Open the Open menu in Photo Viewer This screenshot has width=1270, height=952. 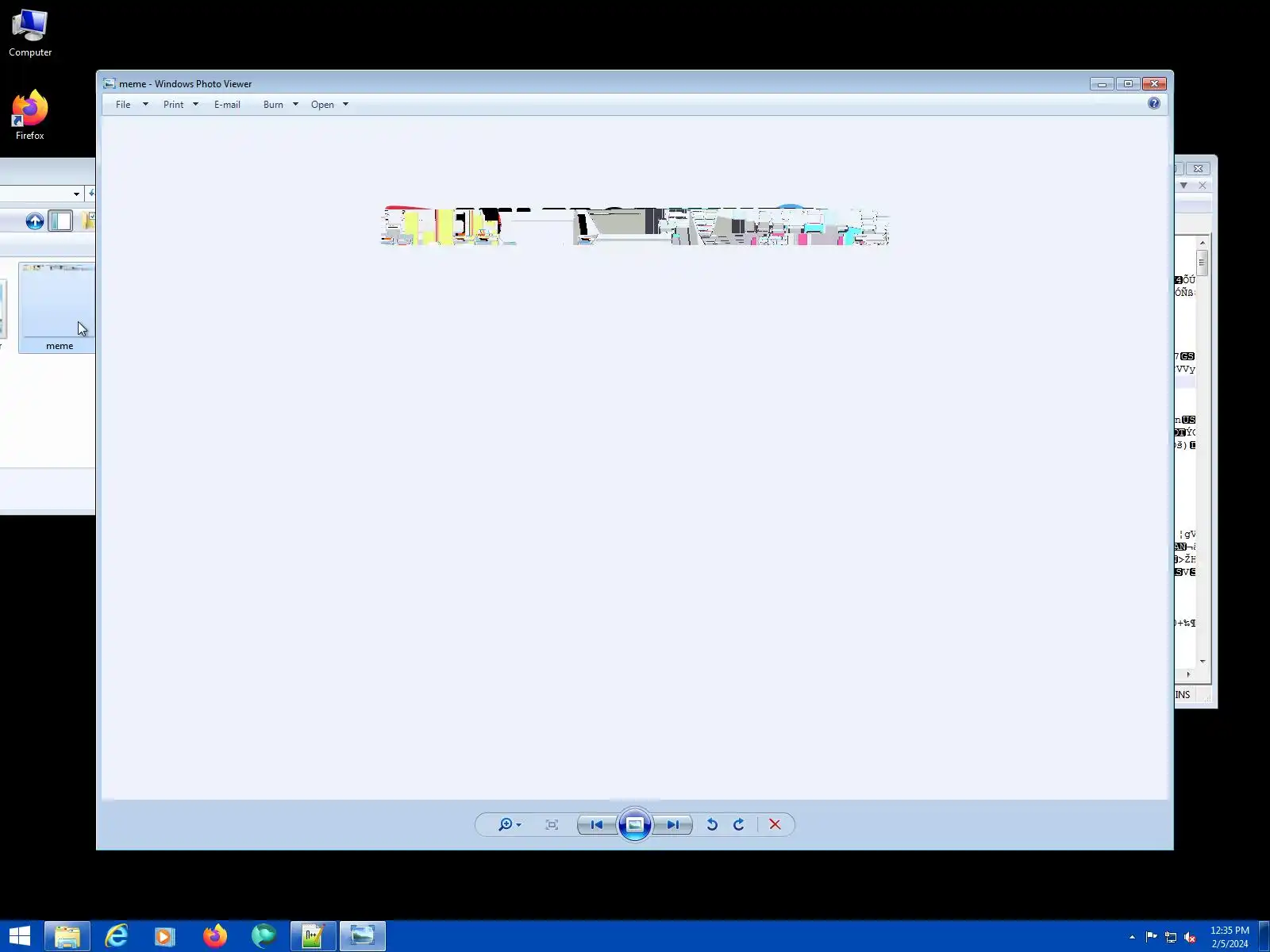(x=322, y=104)
